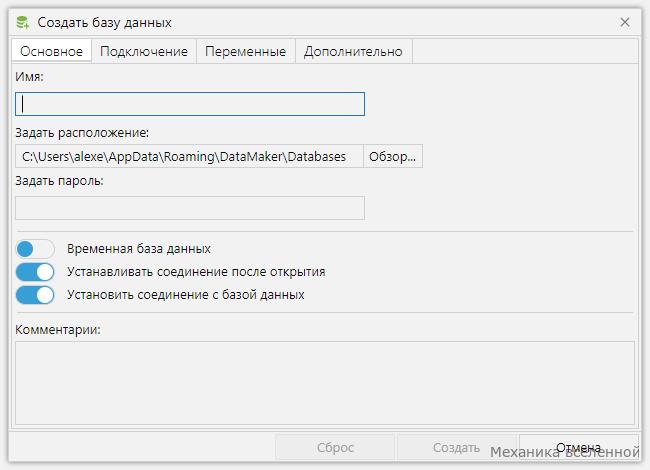
Task: Click the Задать пароль password field
Action: pos(190,208)
